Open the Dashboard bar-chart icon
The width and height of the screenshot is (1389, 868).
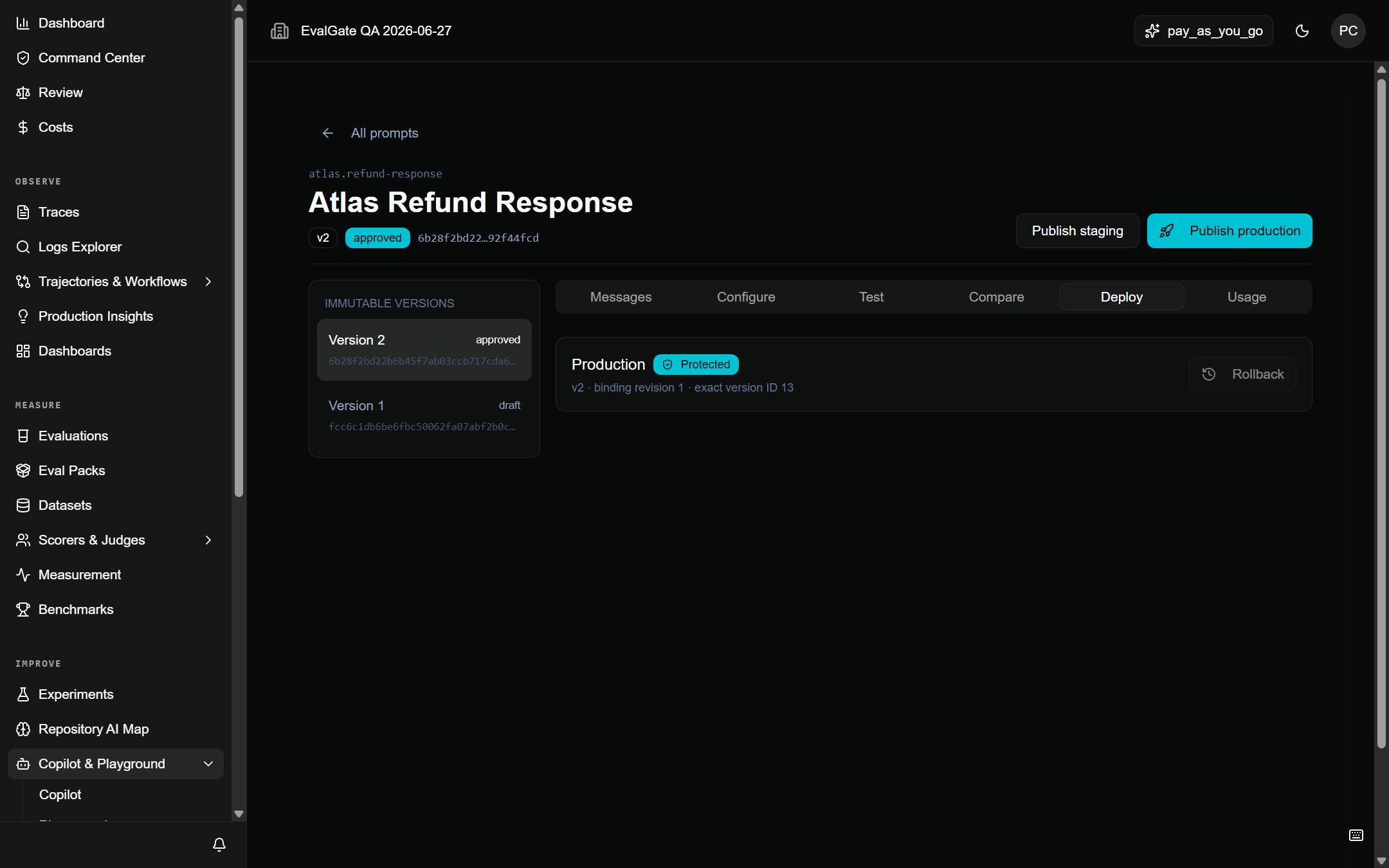pos(23,23)
